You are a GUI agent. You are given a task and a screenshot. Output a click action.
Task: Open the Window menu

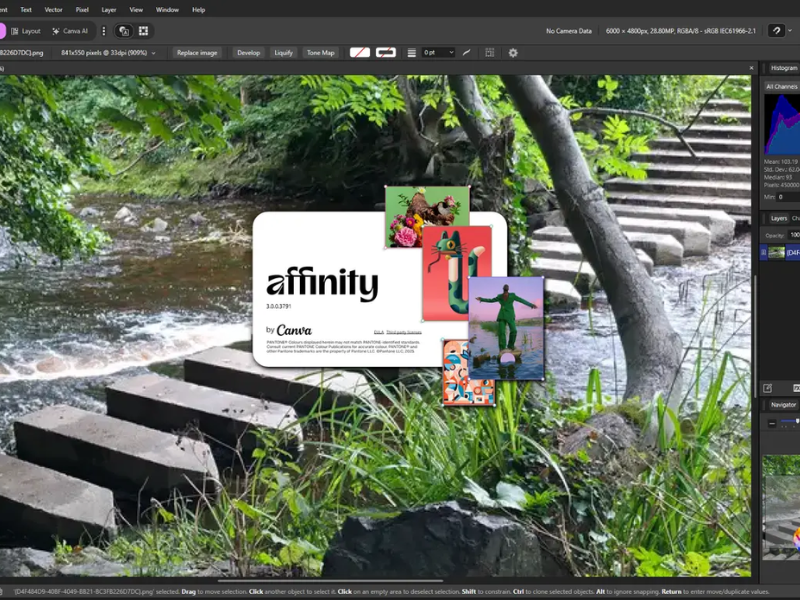(x=167, y=9)
